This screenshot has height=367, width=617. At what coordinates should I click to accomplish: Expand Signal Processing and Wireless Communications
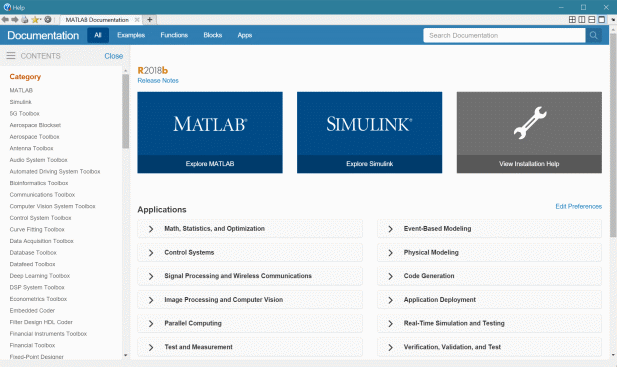(250, 276)
